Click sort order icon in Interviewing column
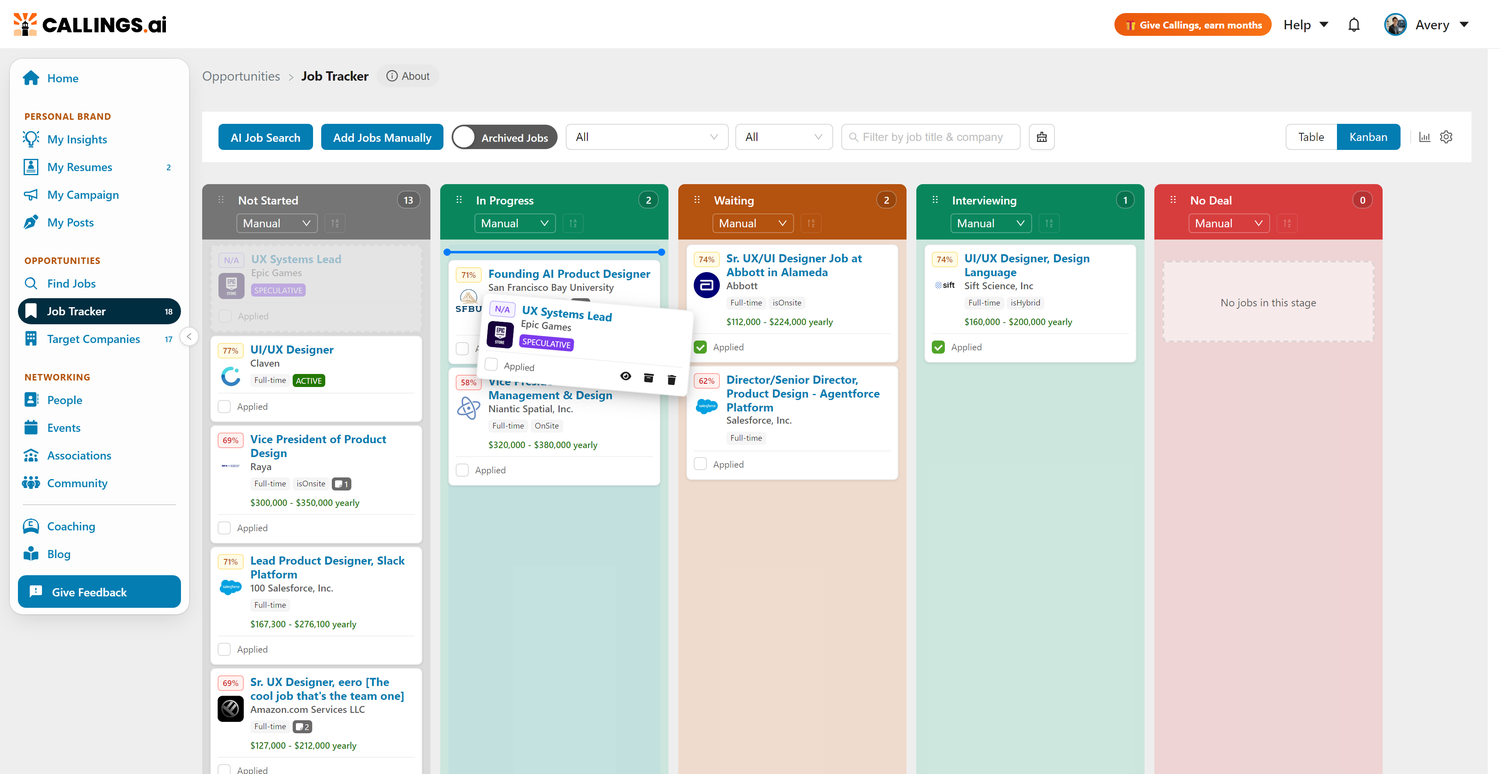This screenshot has width=1500, height=774. [1049, 223]
